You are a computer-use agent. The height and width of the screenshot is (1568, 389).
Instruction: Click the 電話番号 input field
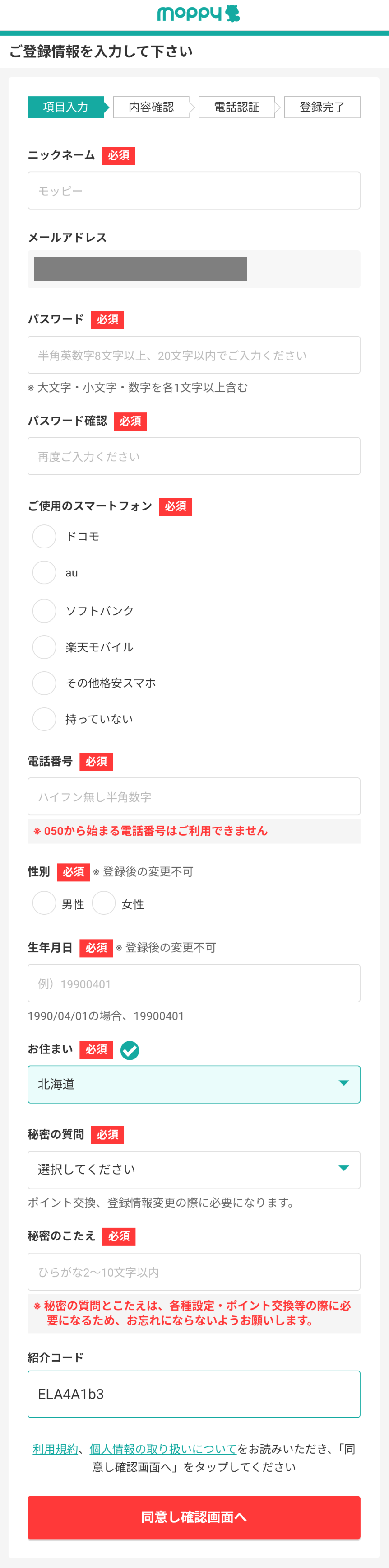coord(194,796)
